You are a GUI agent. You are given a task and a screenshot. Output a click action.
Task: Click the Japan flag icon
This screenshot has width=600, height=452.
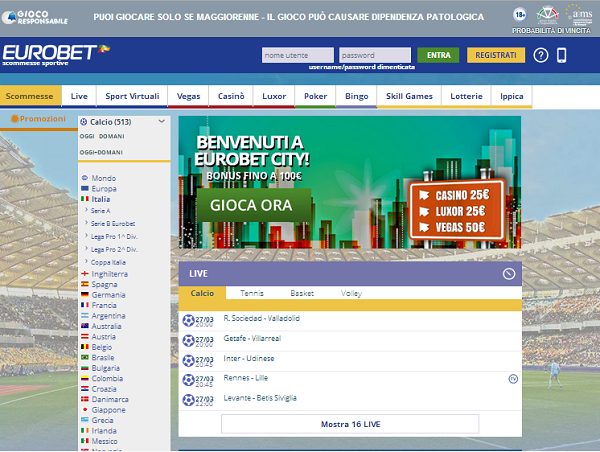pos(85,410)
